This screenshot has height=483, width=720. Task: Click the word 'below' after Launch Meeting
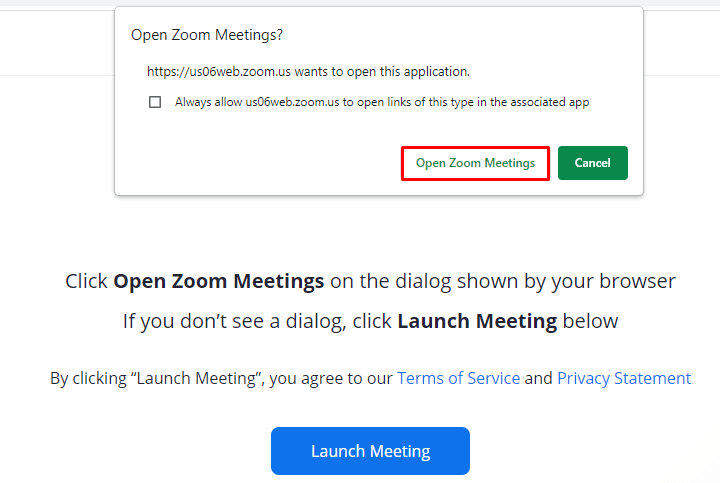click(x=590, y=321)
